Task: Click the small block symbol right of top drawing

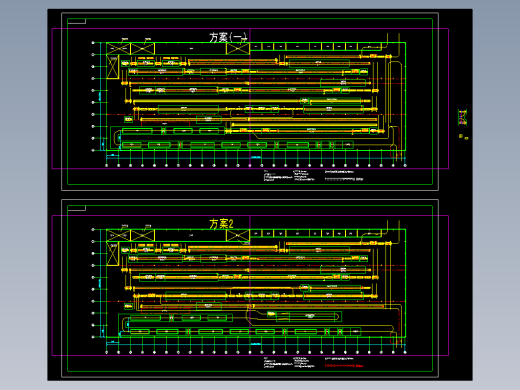Action: 462,117
